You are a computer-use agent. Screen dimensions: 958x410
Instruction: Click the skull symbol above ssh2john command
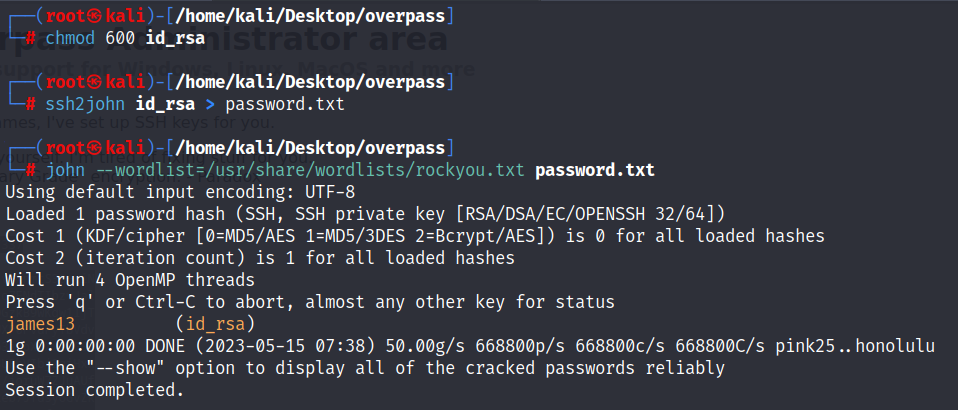coord(95,81)
